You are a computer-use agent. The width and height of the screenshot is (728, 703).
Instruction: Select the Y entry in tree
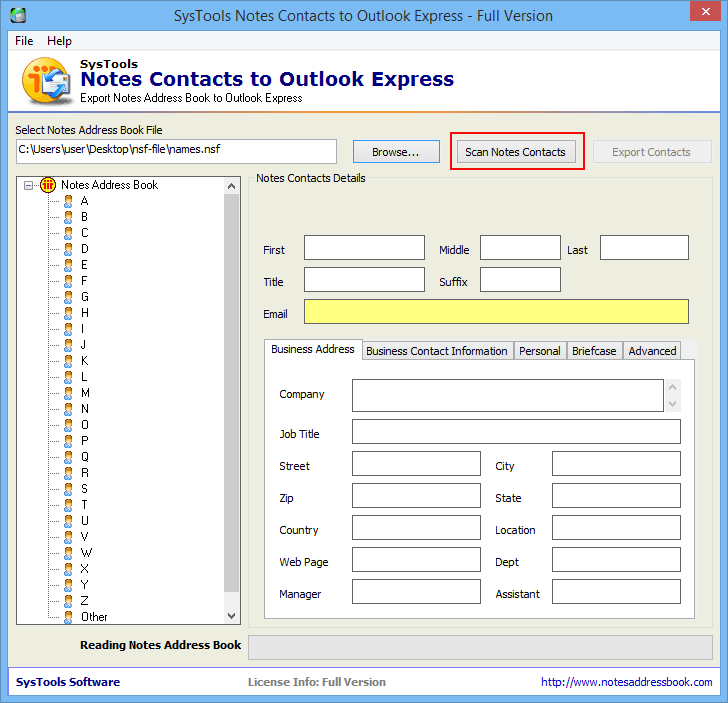tap(84, 585)
